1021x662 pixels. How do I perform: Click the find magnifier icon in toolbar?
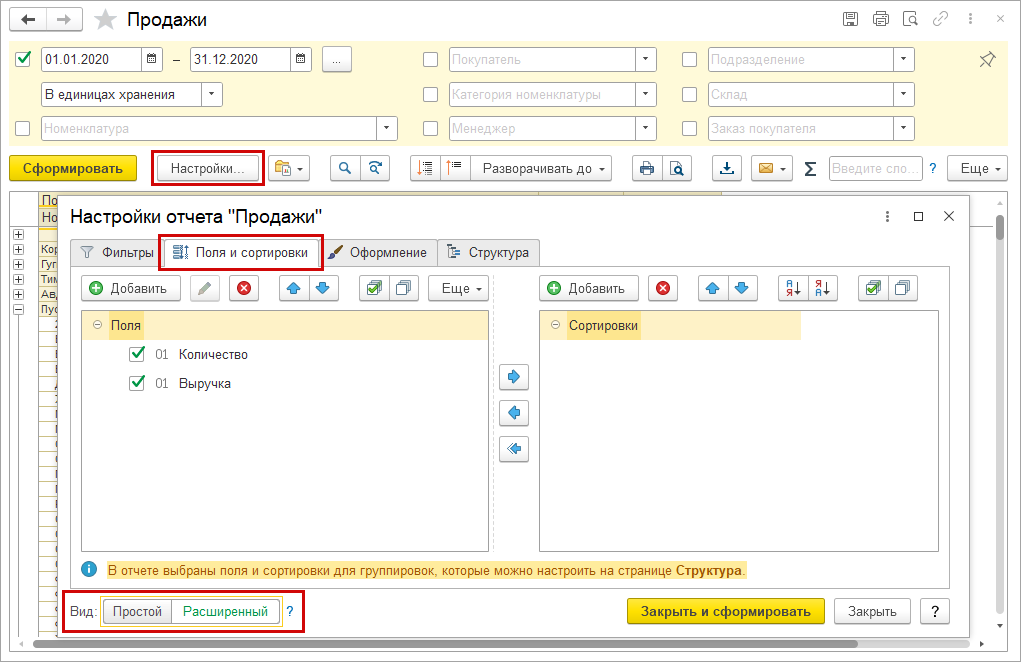pos(345,168)
